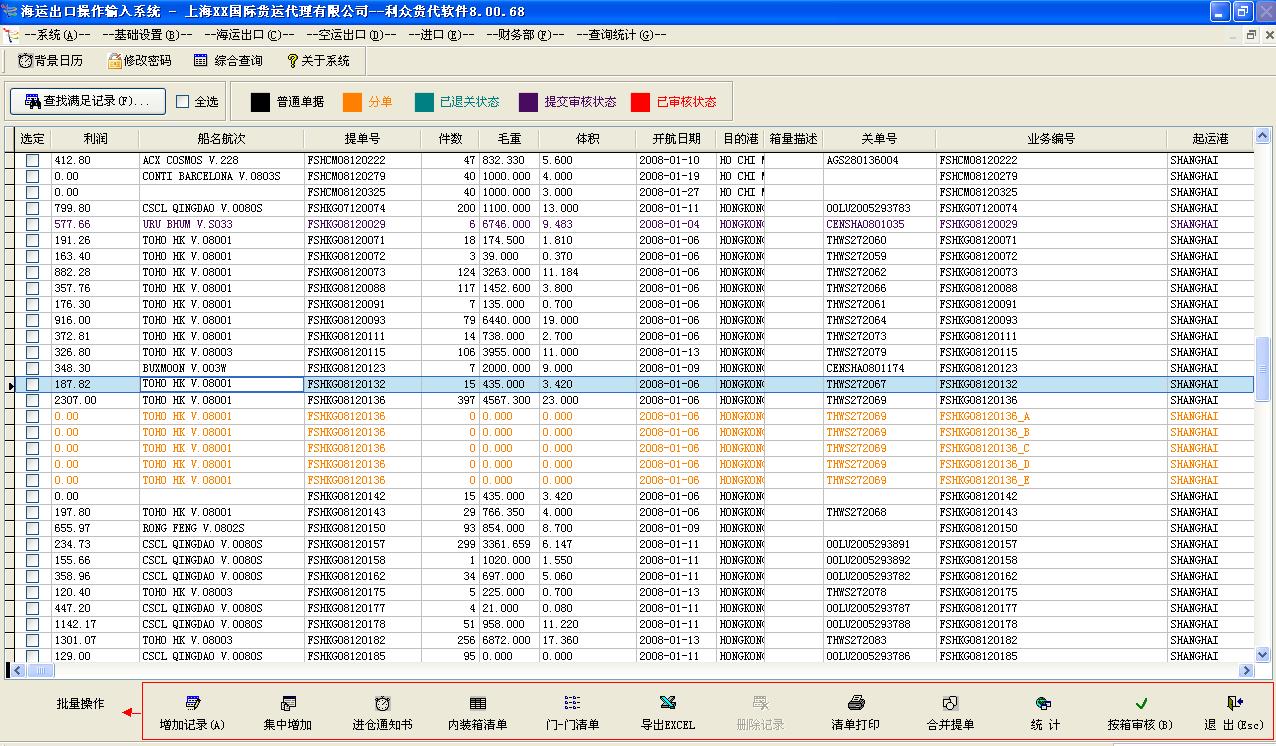
Task: Print the list with 清单打印
Action: pos(856,713)
